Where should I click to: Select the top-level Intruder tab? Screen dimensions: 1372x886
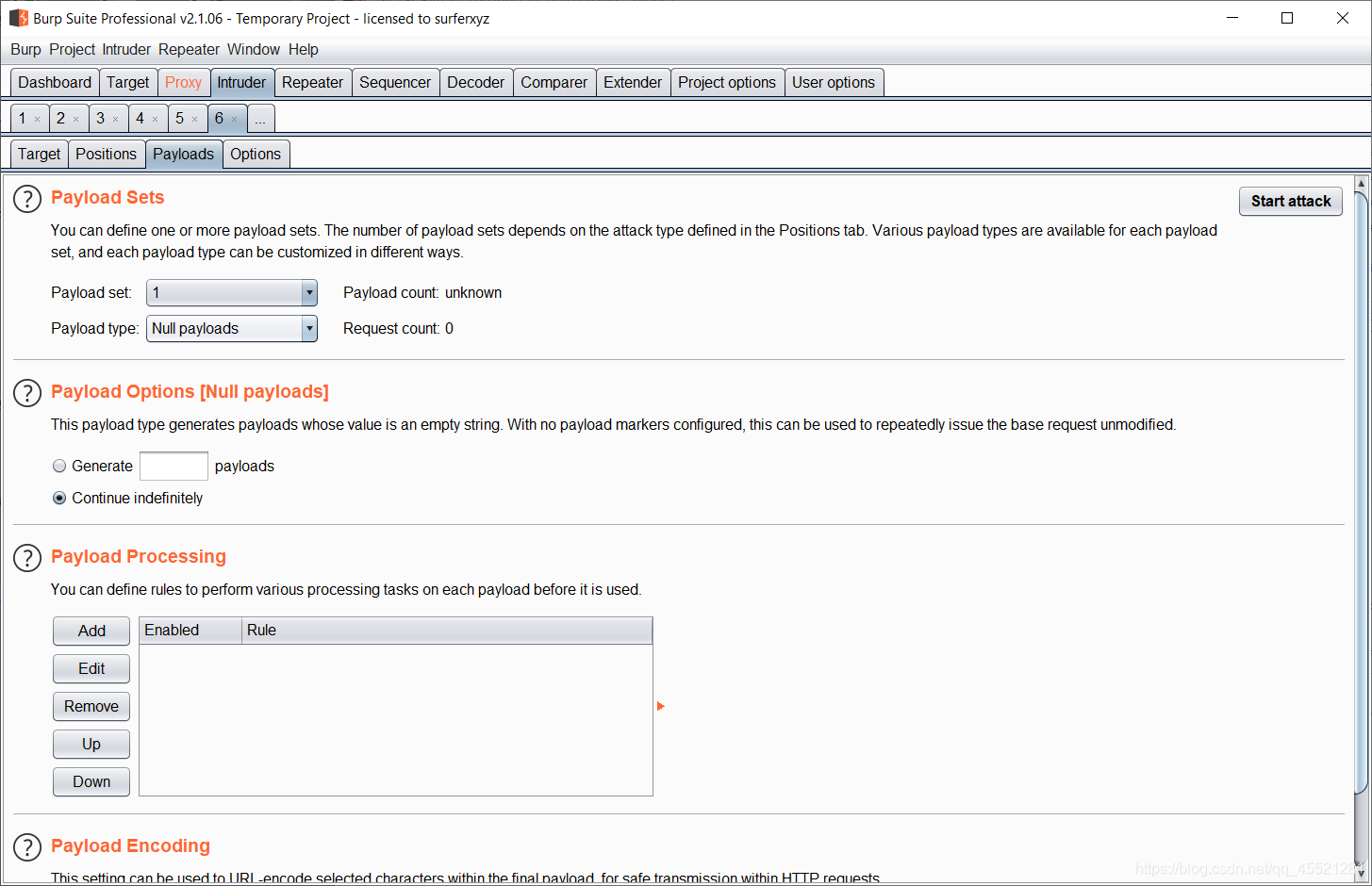coord(242,83)
